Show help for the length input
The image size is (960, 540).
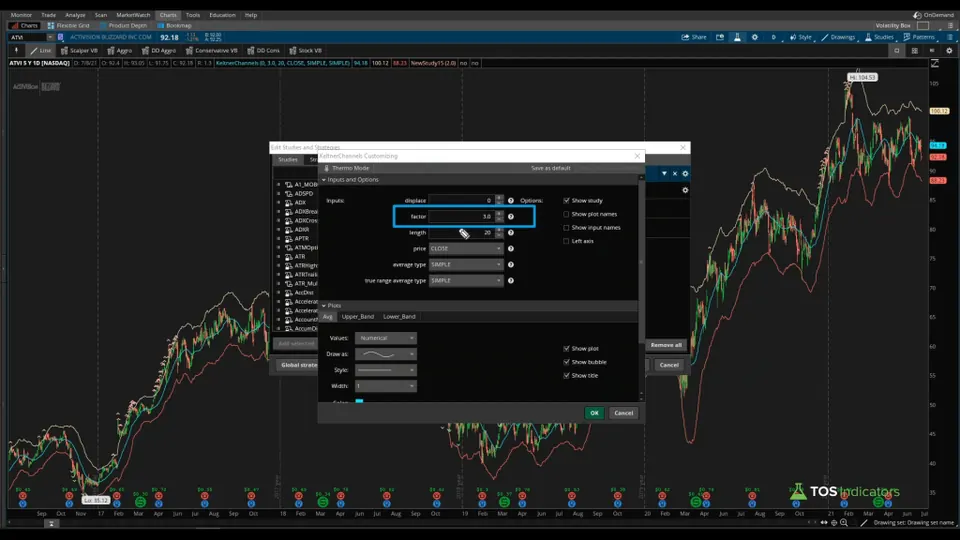(x=511, y=233)
